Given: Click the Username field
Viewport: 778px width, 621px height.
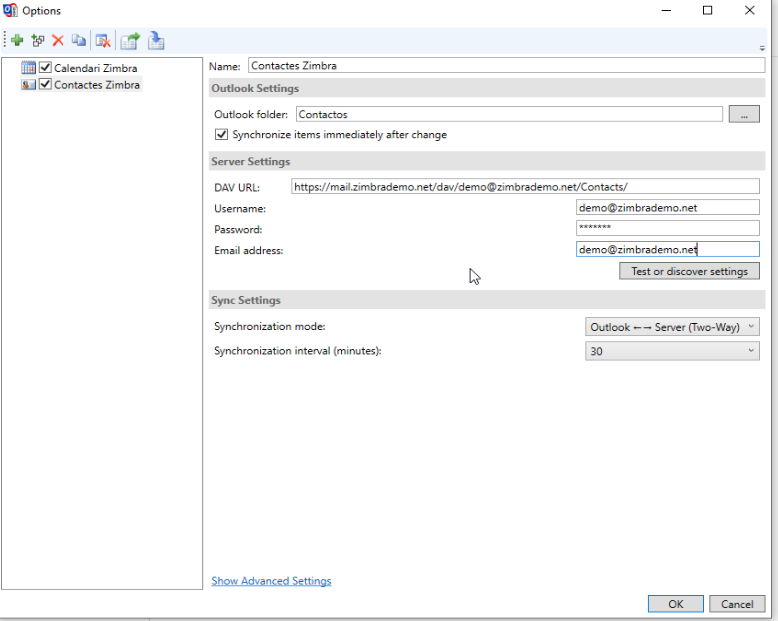Looking at the screenshot, I should (667, 207).
